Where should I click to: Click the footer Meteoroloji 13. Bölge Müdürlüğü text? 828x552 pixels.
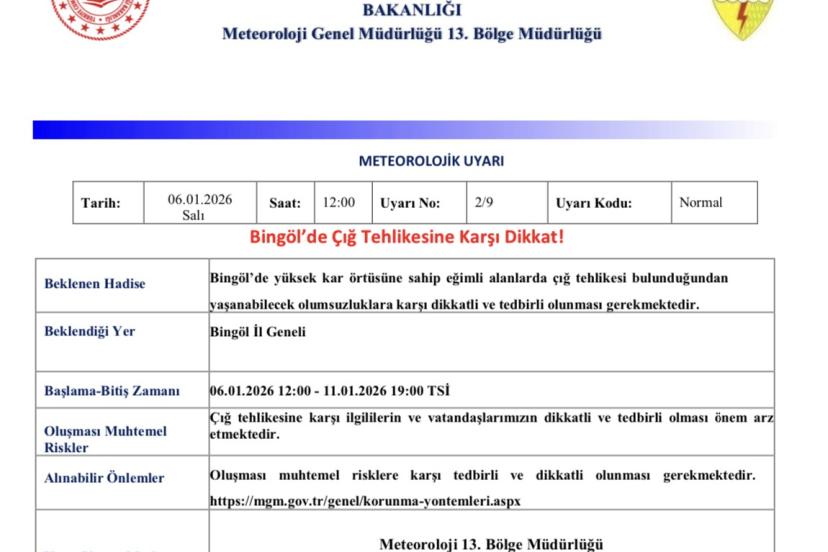(x=491, y=543)
